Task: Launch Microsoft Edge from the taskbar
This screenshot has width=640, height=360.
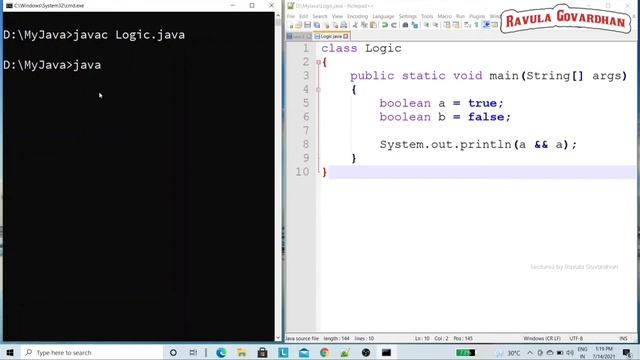Action: (x=221, y=352)
